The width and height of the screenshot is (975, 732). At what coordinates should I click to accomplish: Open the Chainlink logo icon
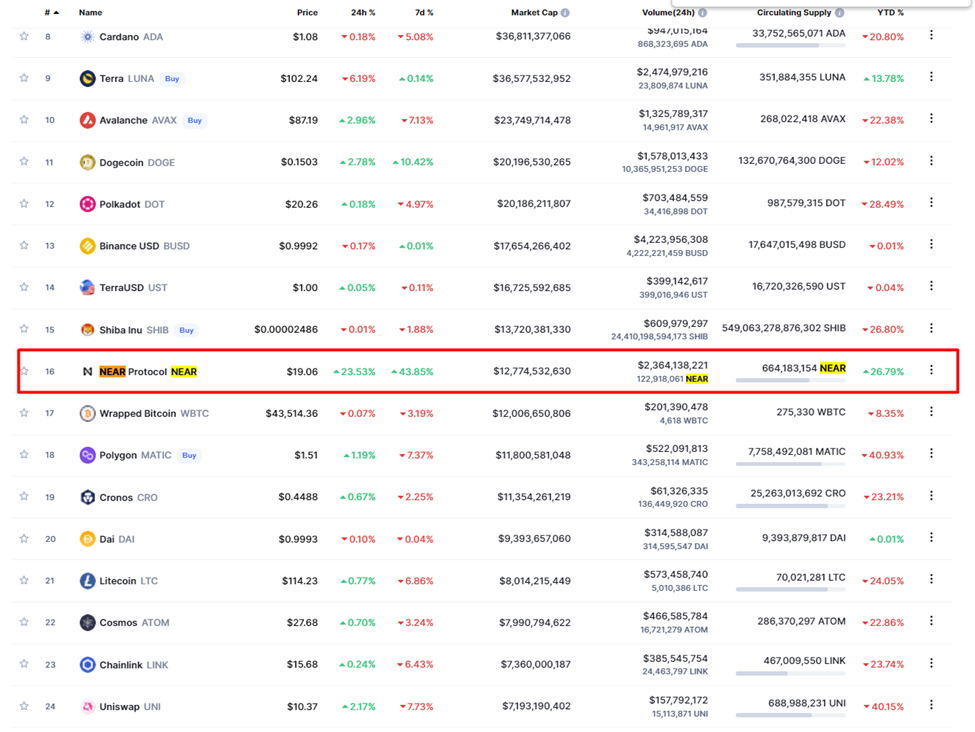tap(88, 665)
